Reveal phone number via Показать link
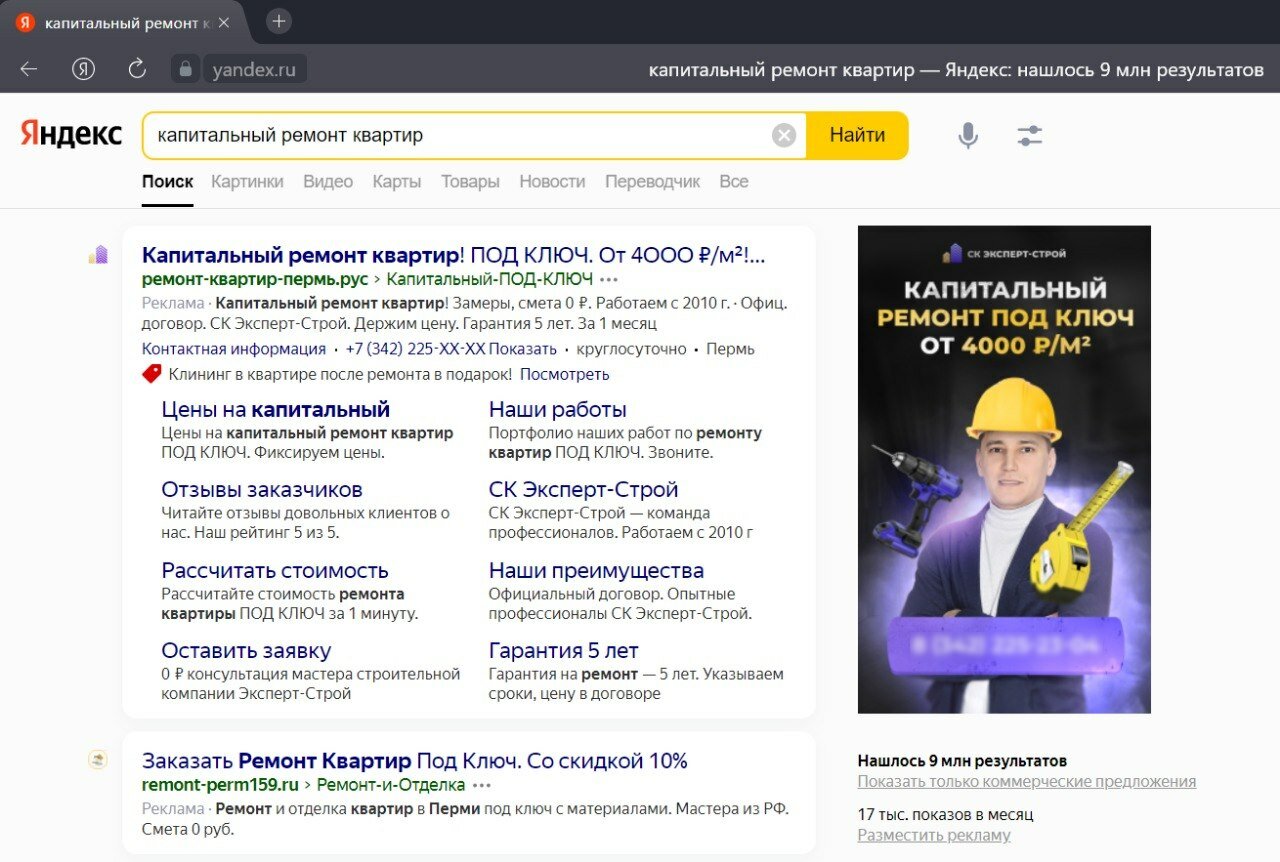This screenshot has height=862, width=1280. (x=522, y=349)
